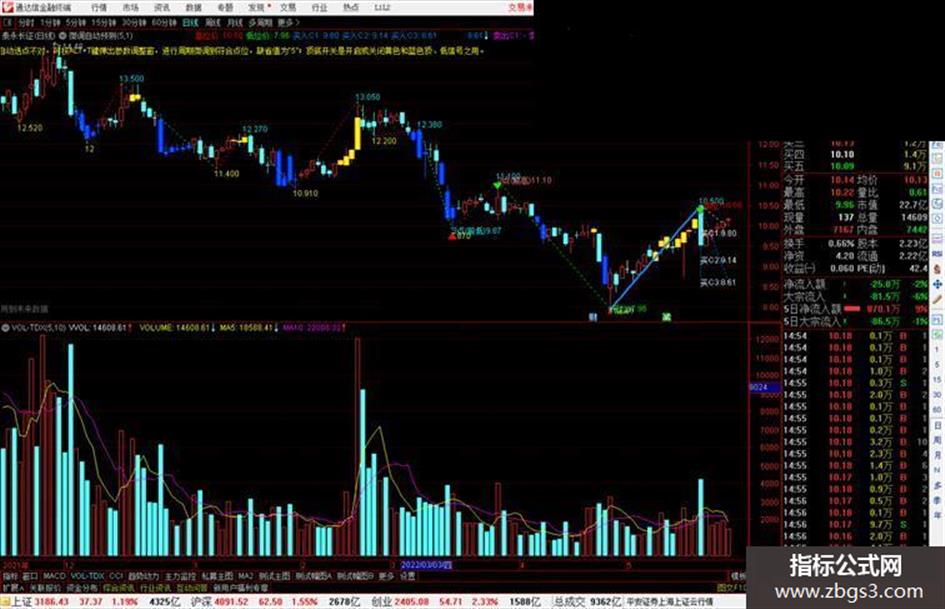This screenshot has width=945, height=609.
Task: Open 行业资讯 panel
Action: point(155,587)
